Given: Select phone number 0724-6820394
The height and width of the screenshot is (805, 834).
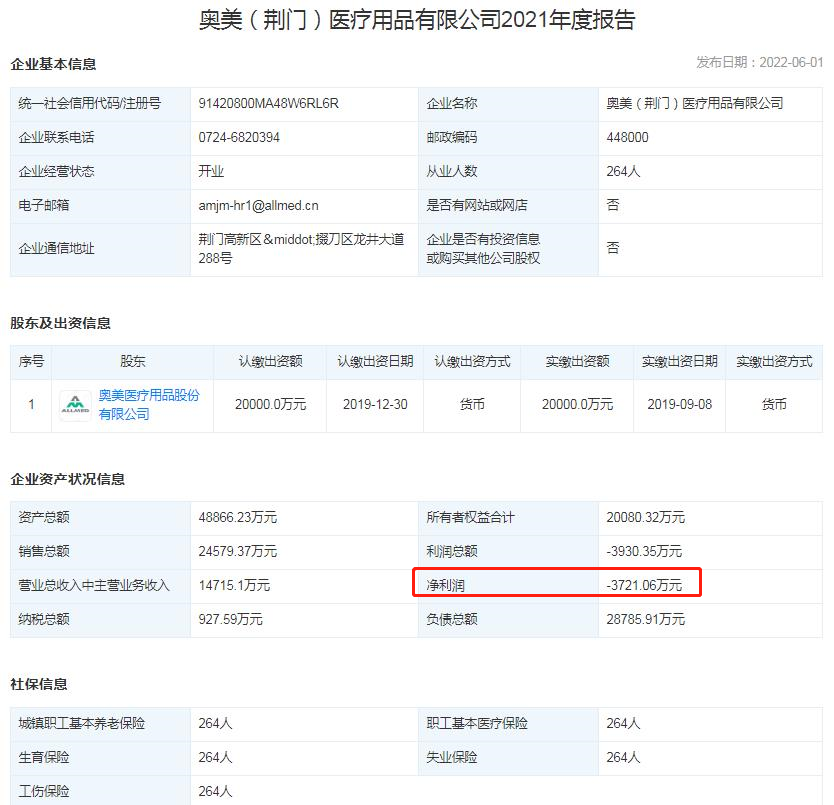Looking at the screenshot, I should [239, 137].
